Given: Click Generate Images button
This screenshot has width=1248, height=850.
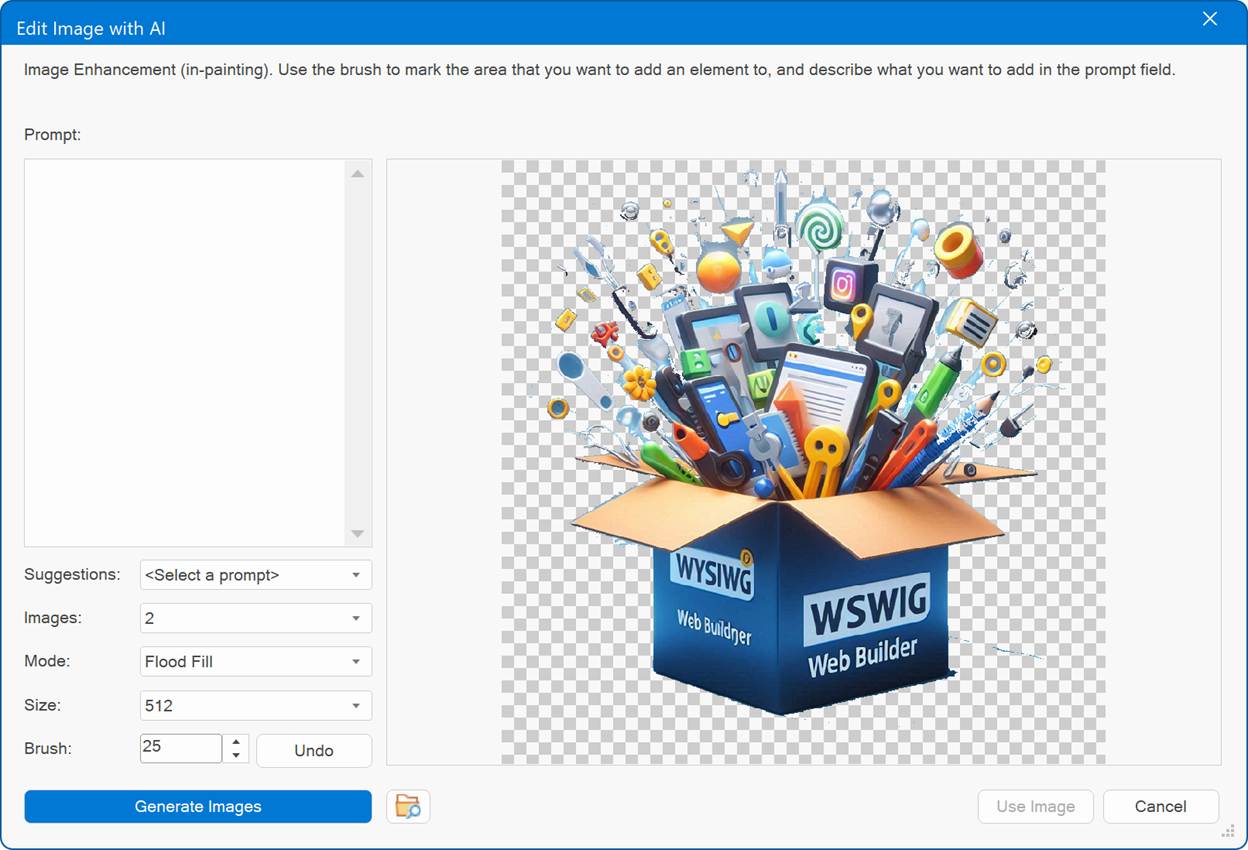Looking at the screenshot, I should [x=198, y=806].
